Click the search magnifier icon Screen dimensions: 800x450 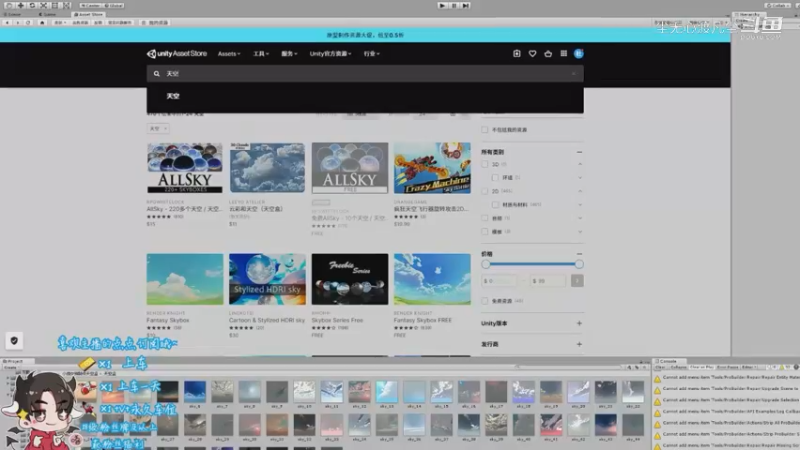click(157, 74)
